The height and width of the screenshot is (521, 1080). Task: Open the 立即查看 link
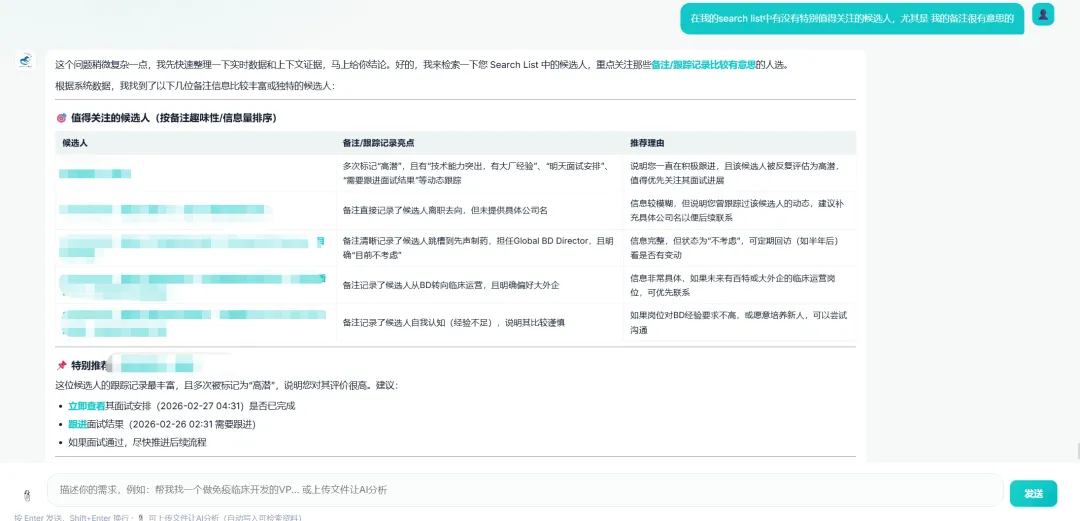click(x=87, y=406)
